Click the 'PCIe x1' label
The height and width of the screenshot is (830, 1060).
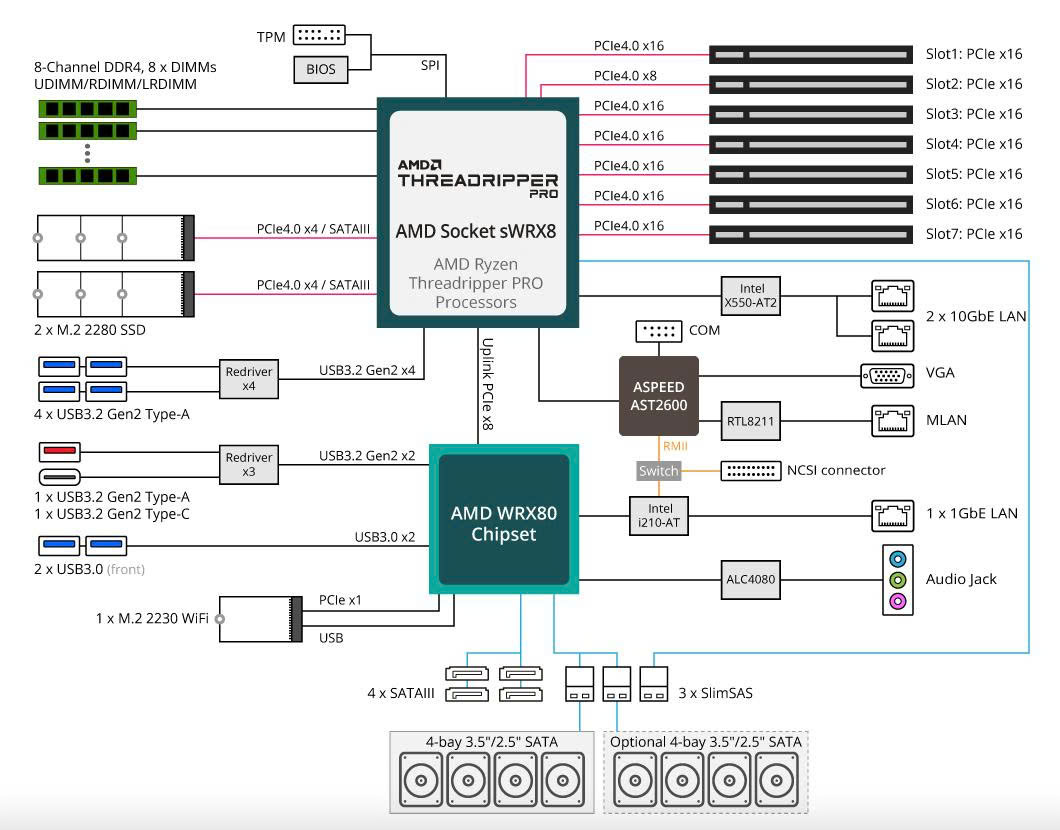[340, 600]
